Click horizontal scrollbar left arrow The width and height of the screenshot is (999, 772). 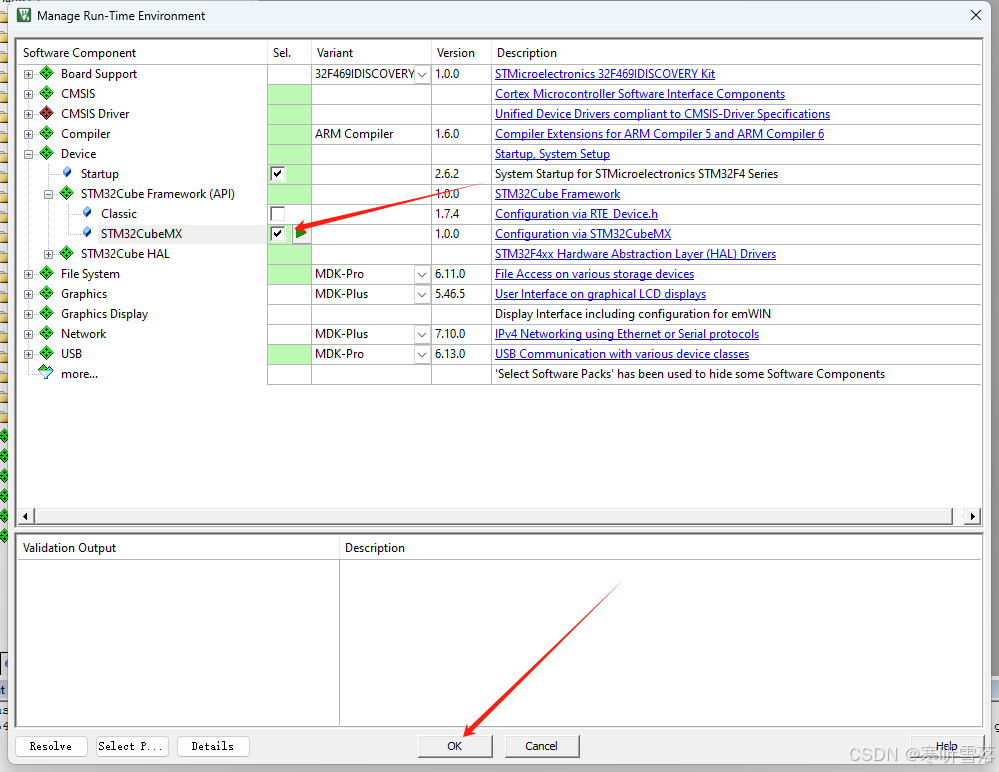(25, 516)
